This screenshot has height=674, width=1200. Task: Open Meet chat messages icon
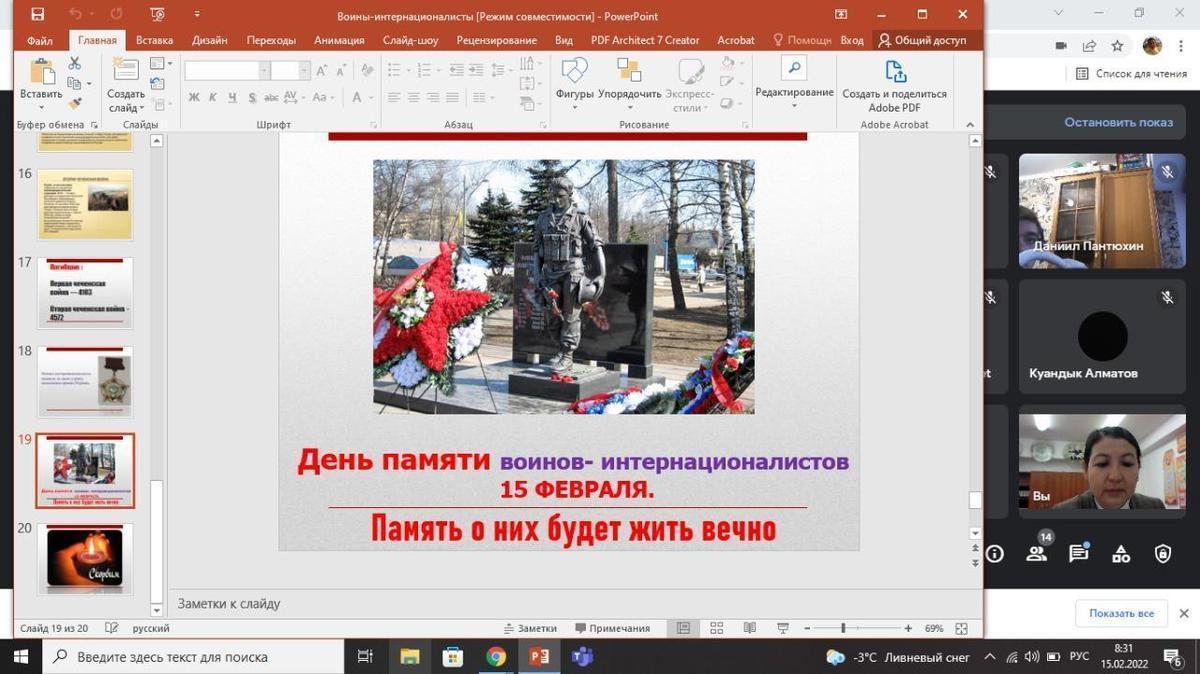[x=1078, y=553]
